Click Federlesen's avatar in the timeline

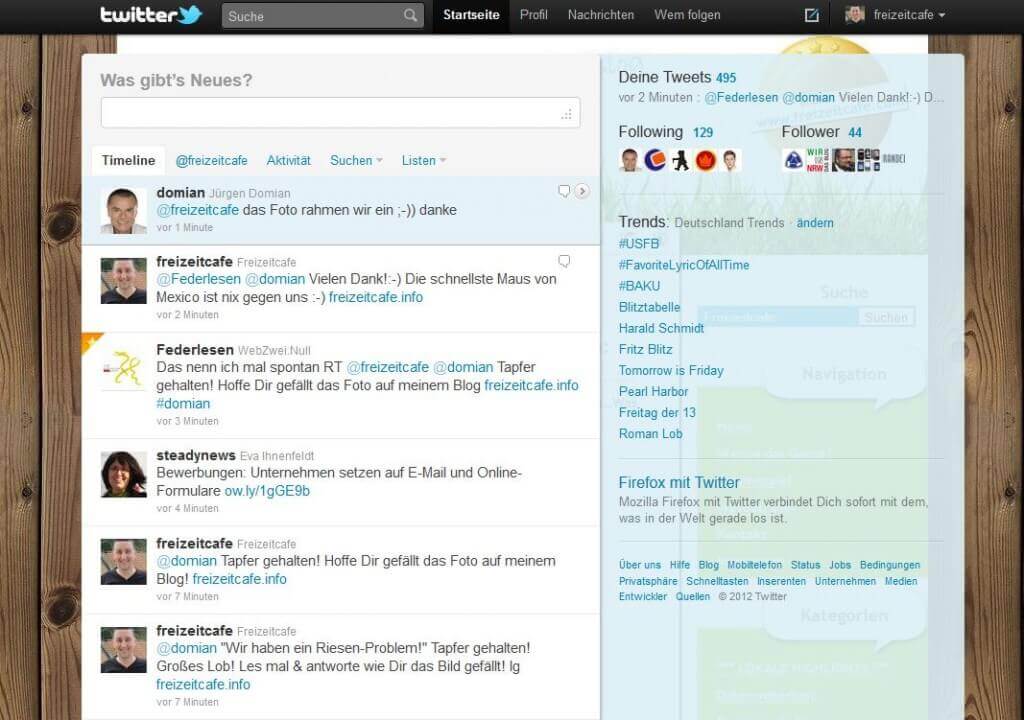[123, 368]
